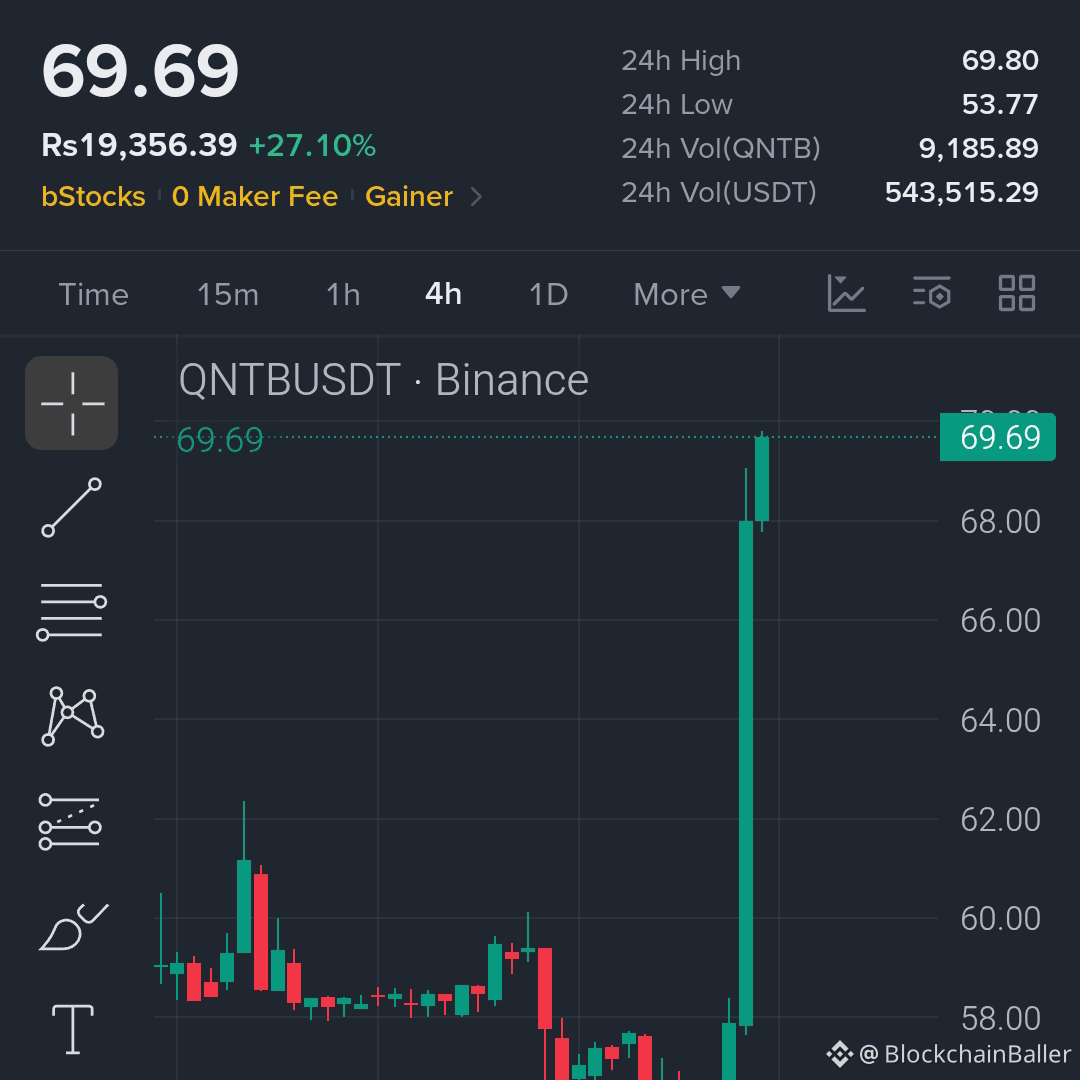The width and height of the screenshot is (1080, 1080).
Task: Click the 24h Vol(QNTB) value 9,185.89
Action: 979,149
